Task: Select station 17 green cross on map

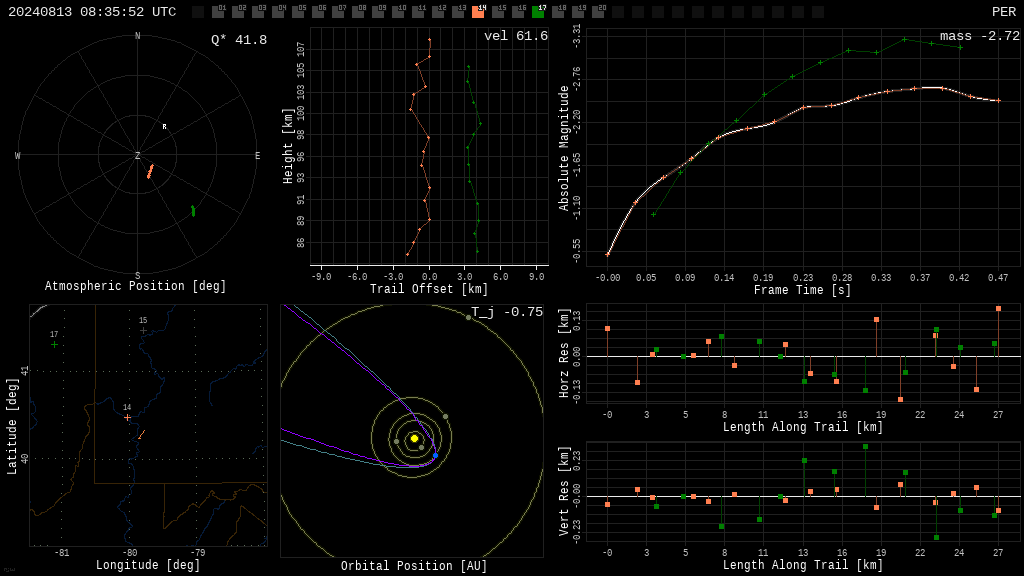Action: [x=54, y=344]
